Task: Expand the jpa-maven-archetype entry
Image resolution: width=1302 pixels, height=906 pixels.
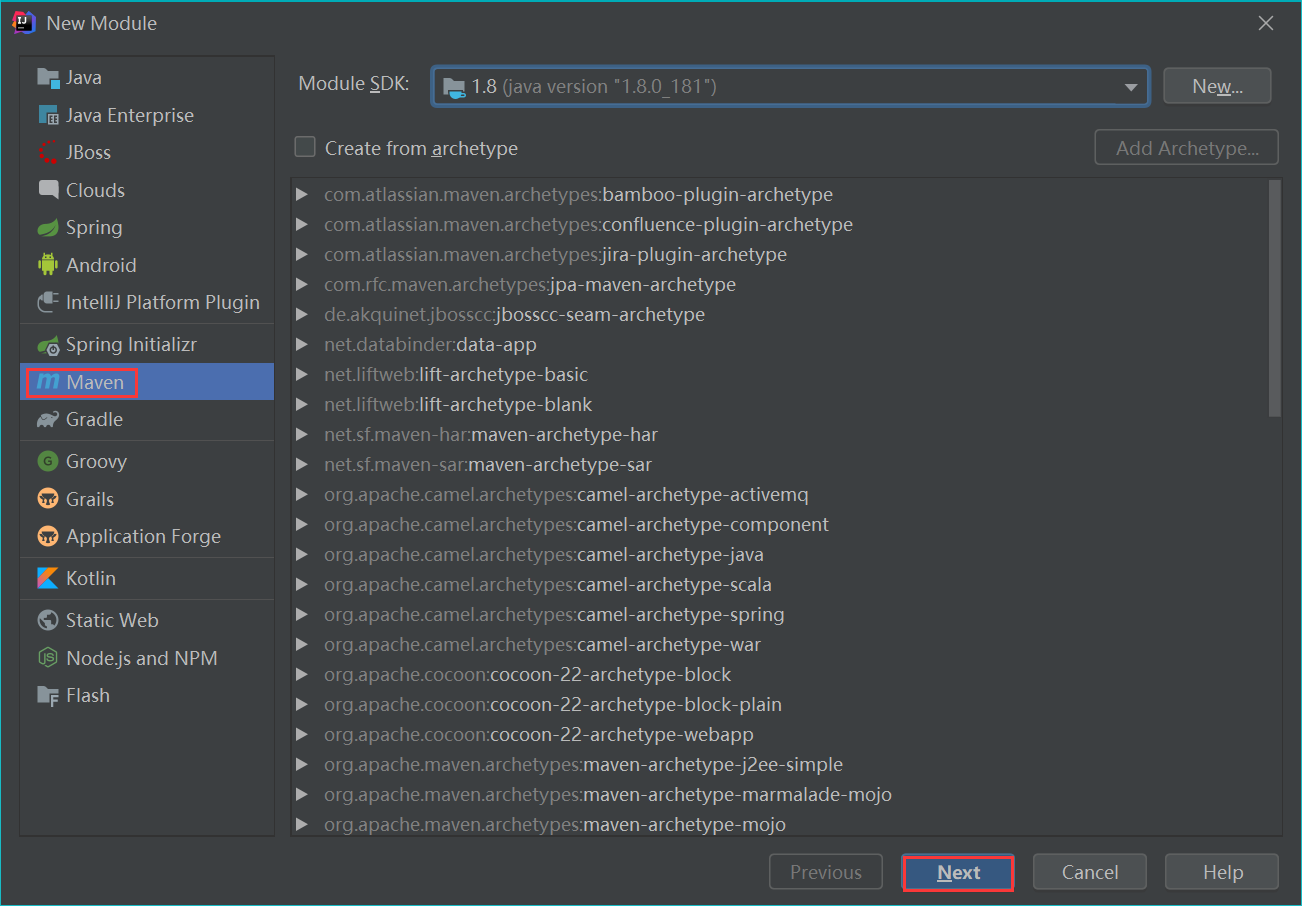Action: 302,285
